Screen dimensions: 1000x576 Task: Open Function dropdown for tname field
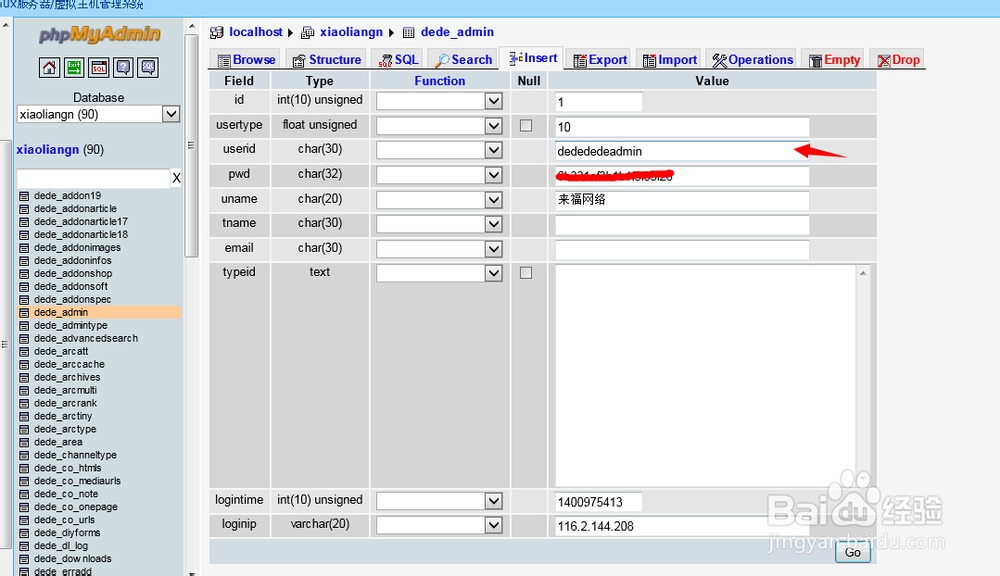(439, 224)
